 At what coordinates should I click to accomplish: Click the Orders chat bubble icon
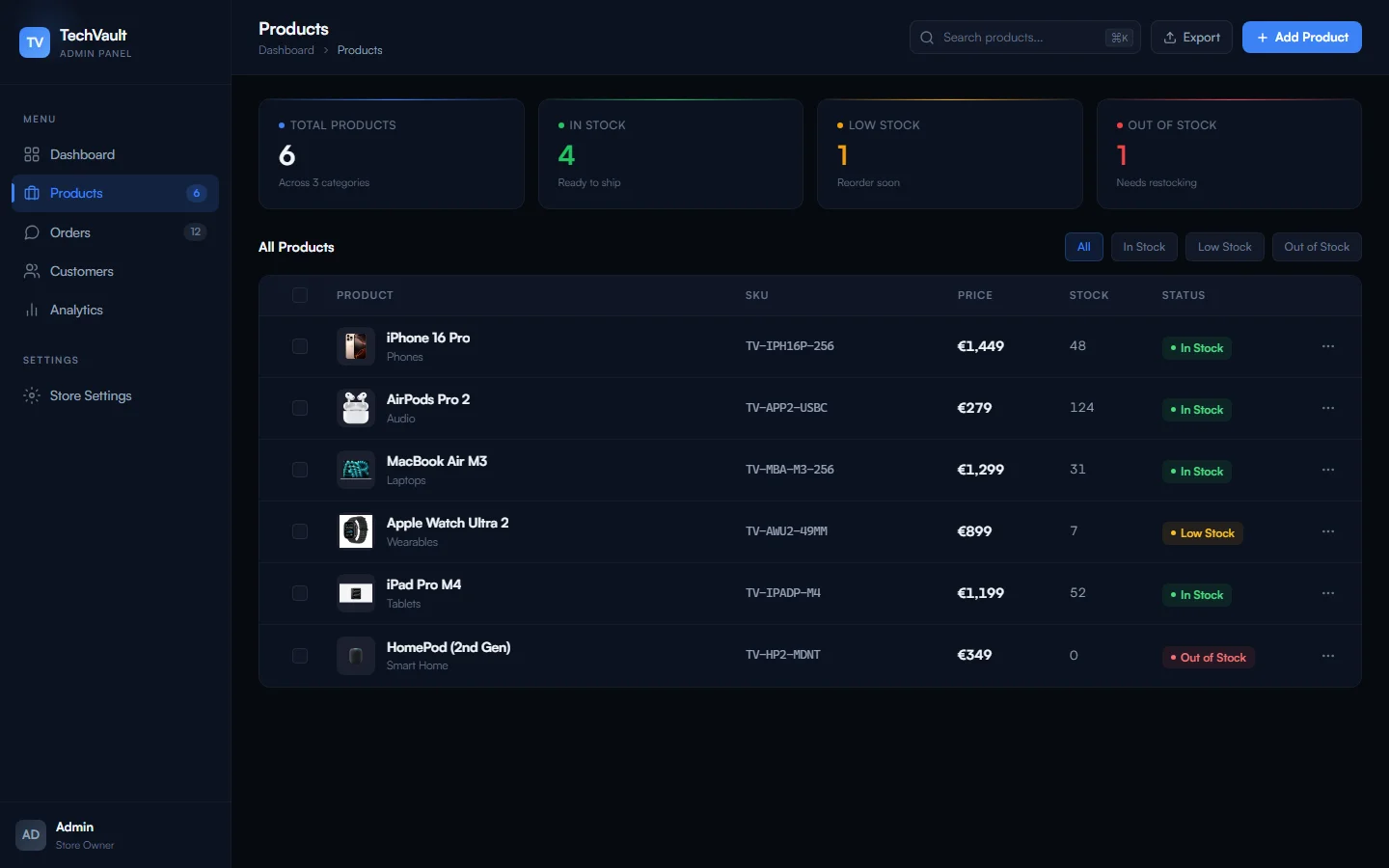(32, 232)
